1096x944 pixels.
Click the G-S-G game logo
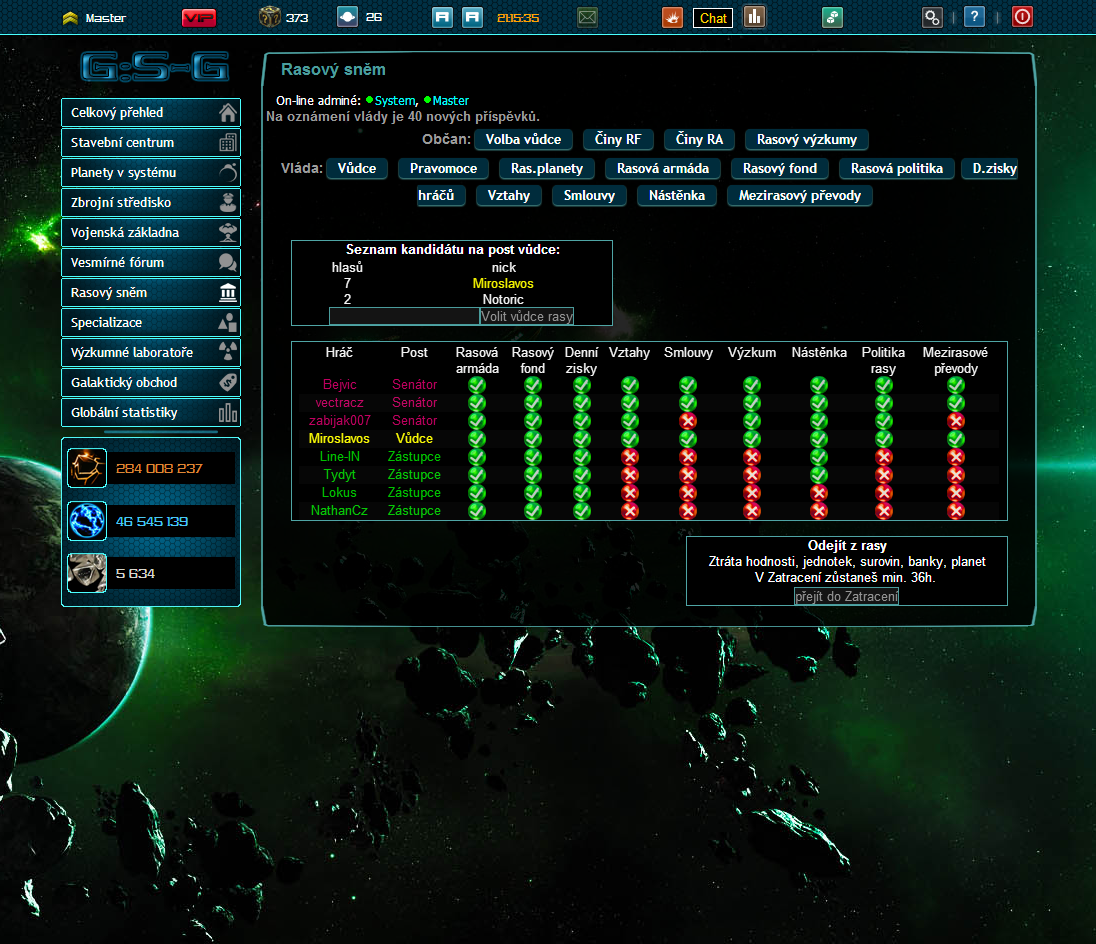pyautogui.click(x=154, y=67)
